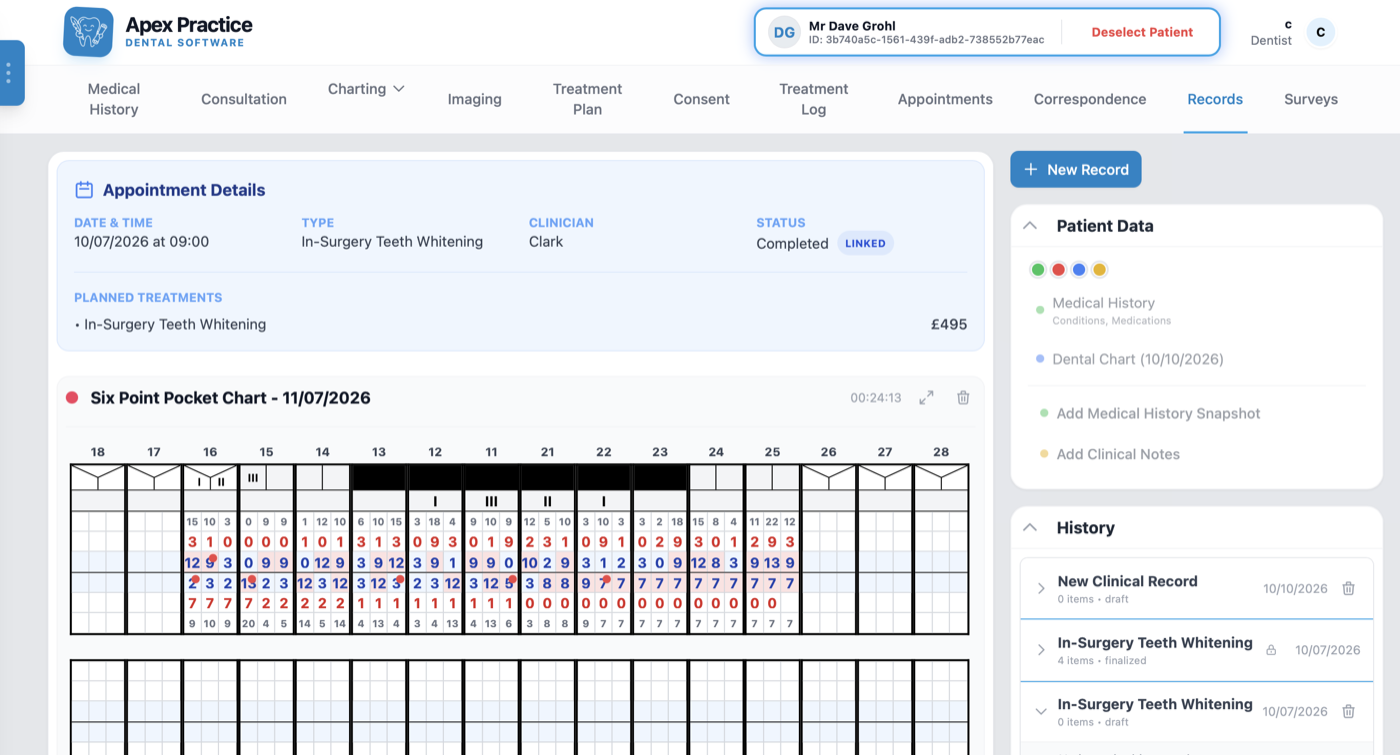Click the tooth 18 crown diagram cell
The image size is (1400, 755).
[x=97, y=477]
